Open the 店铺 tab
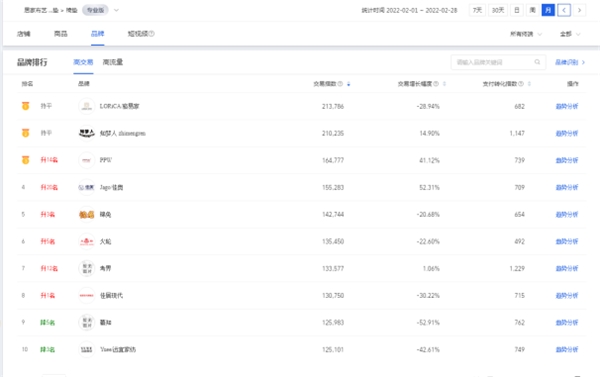600x377 pixels. pos(24,34)
